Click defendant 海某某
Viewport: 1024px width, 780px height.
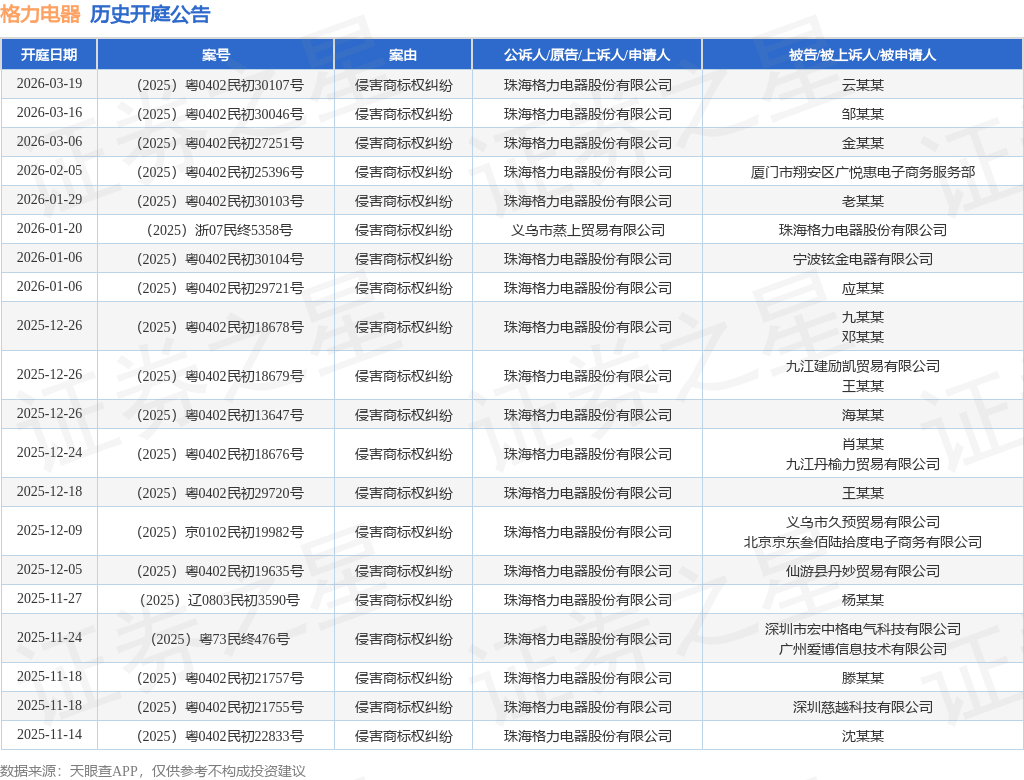(x=863, y=415)
